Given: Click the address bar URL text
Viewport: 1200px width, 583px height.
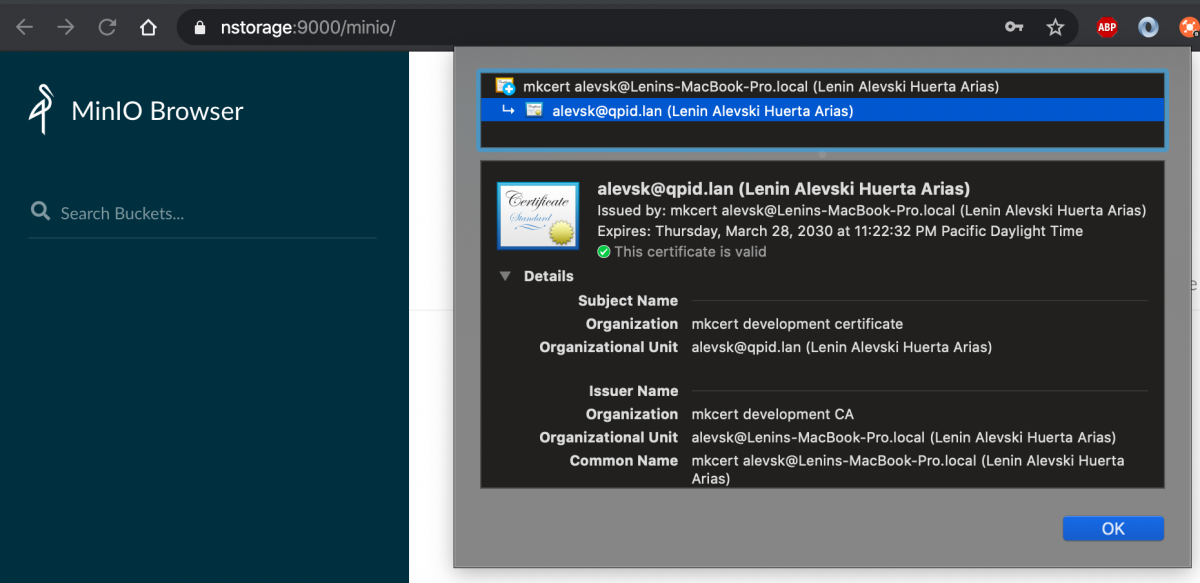Looking at the screenshot, I should 308,27.
